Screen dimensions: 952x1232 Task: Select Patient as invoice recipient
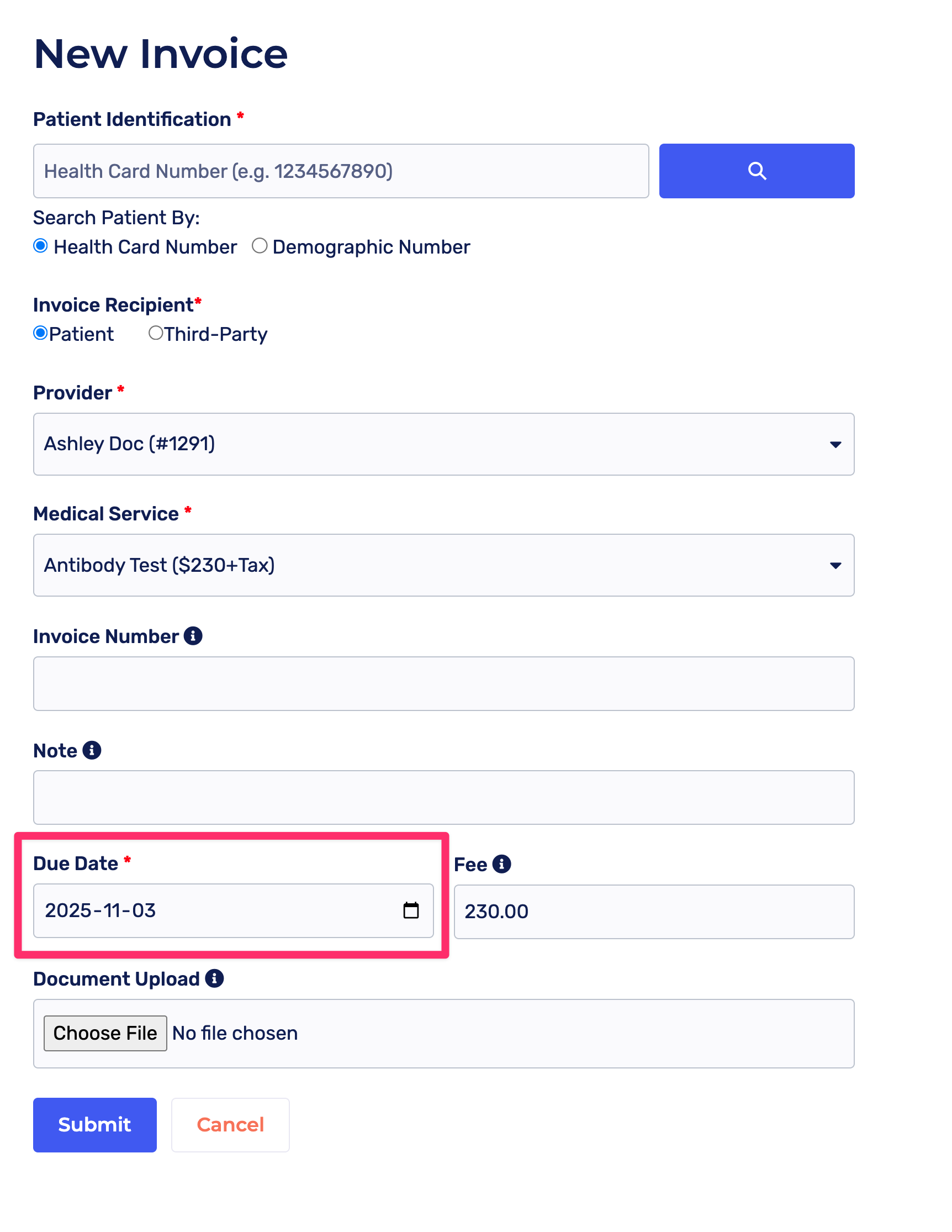(41, 333)
